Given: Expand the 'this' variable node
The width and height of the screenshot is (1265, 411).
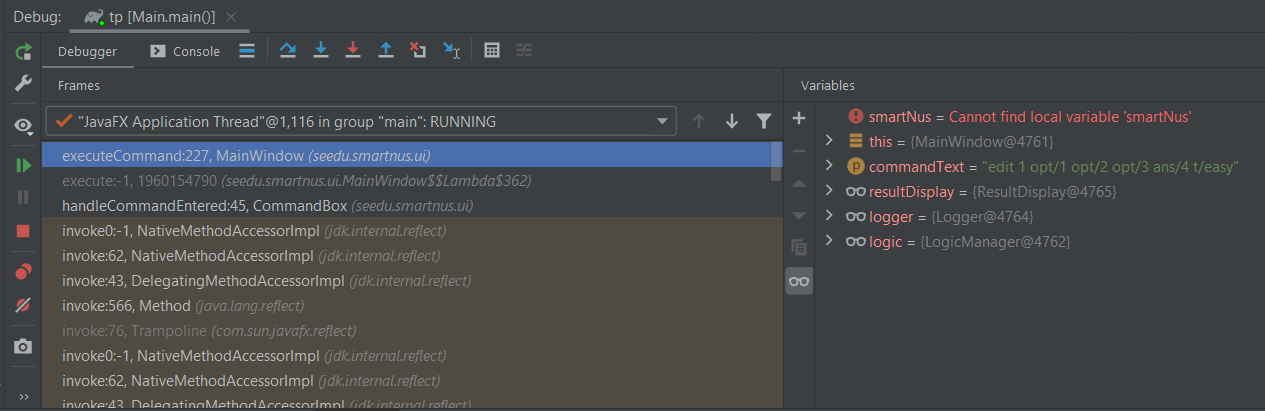Looking at the screenshot, I should pos(829,141).
